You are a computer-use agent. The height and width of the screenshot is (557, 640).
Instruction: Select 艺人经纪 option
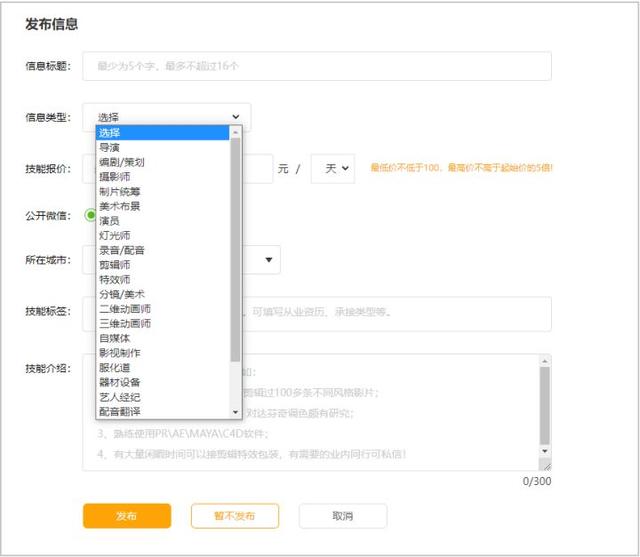tap(162, 397)
